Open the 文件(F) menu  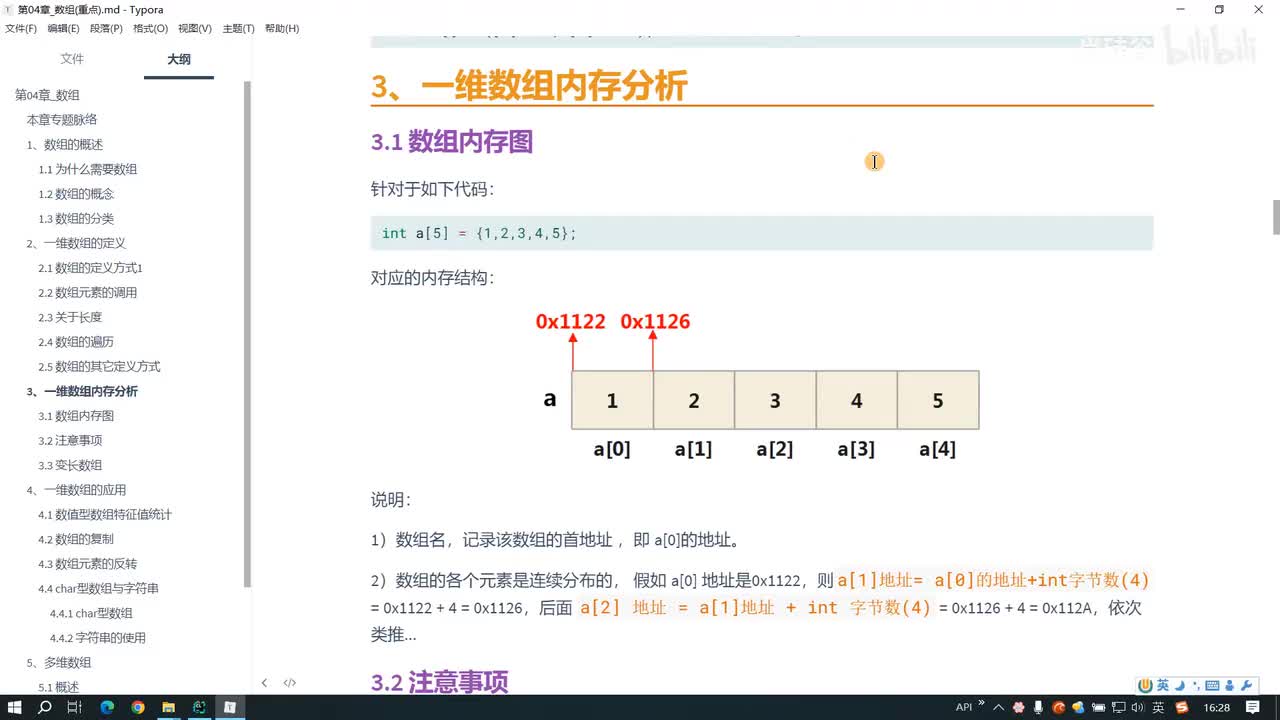coord(20,28)
